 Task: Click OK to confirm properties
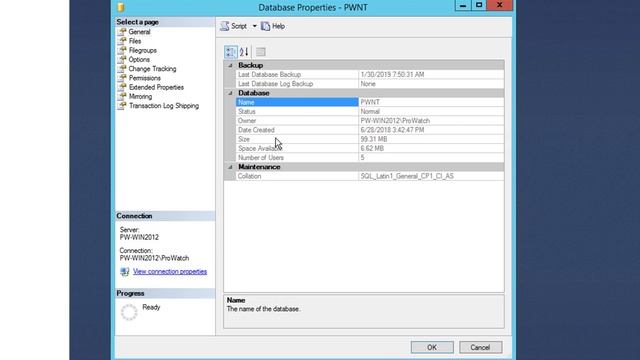(x=432, y=347)
